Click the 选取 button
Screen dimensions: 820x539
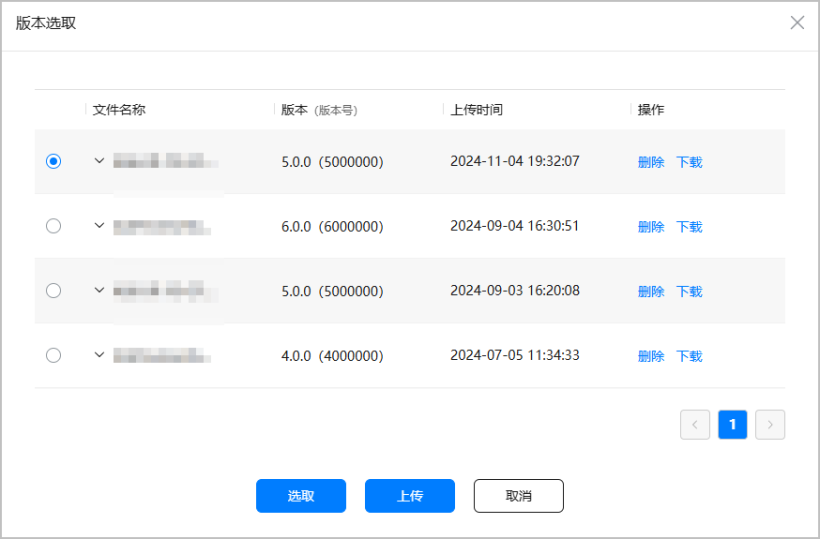301,496
